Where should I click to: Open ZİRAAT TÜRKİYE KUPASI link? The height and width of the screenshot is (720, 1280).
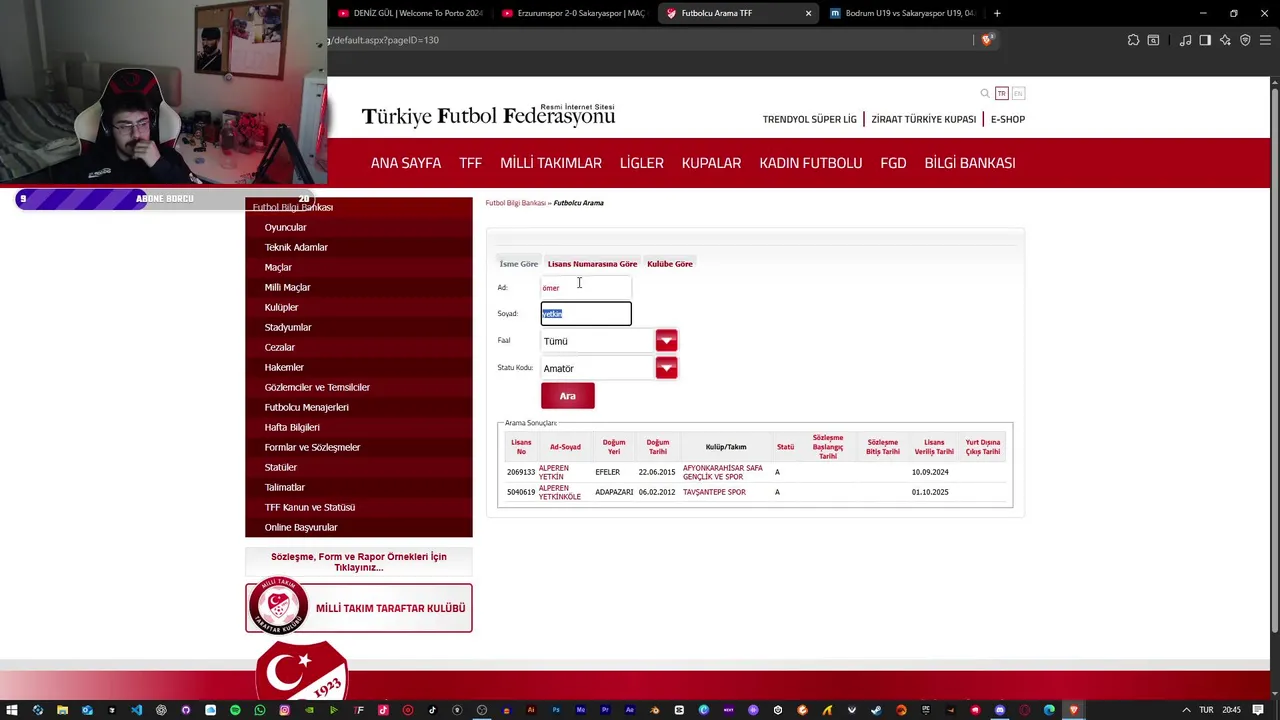point(924,119)
